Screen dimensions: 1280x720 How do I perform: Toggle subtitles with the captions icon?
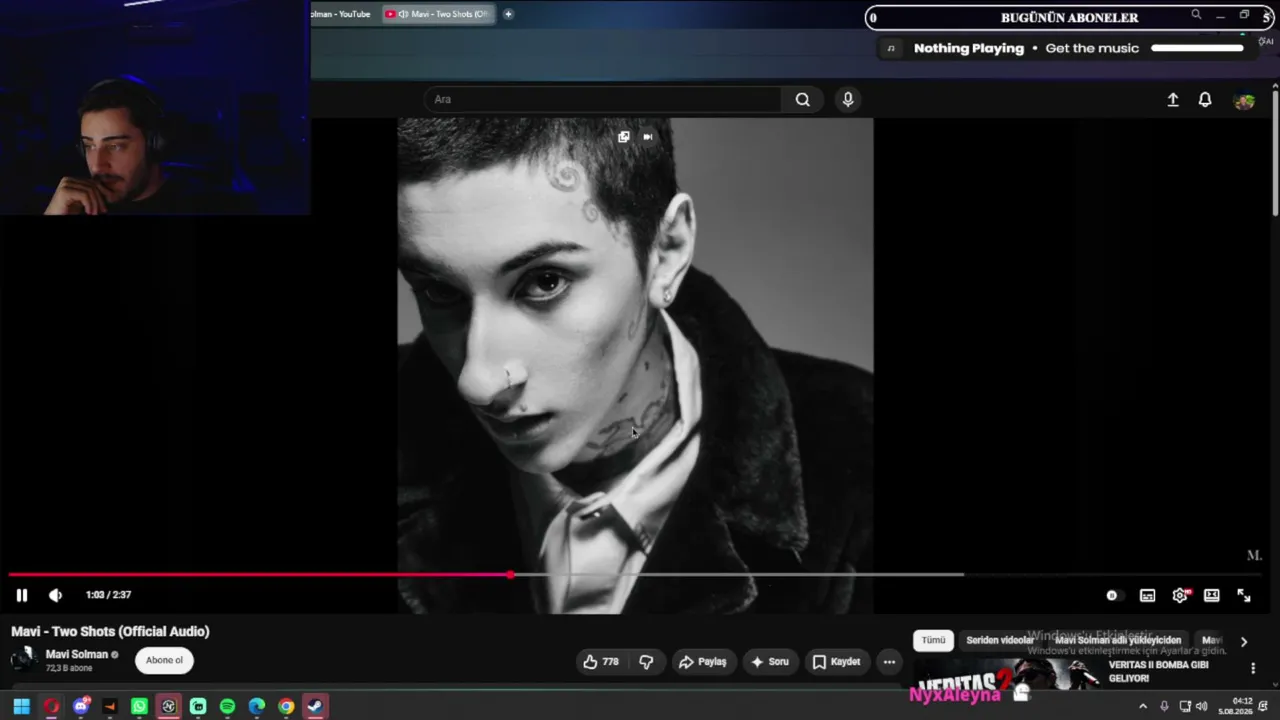coord(1147,595)
